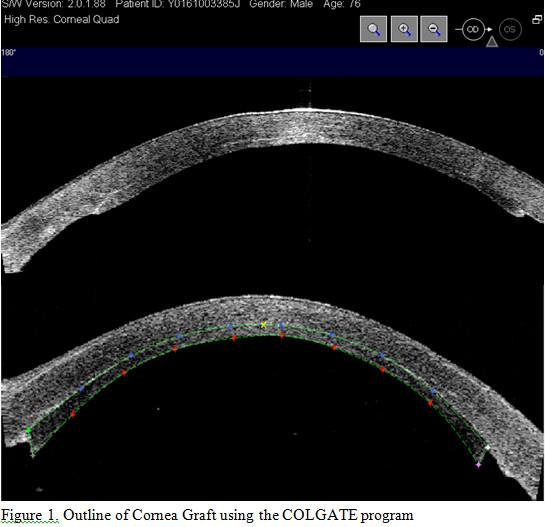Click the Patient ID text
The height and width of the screenshot is (527, 545).
click(178, 4)
